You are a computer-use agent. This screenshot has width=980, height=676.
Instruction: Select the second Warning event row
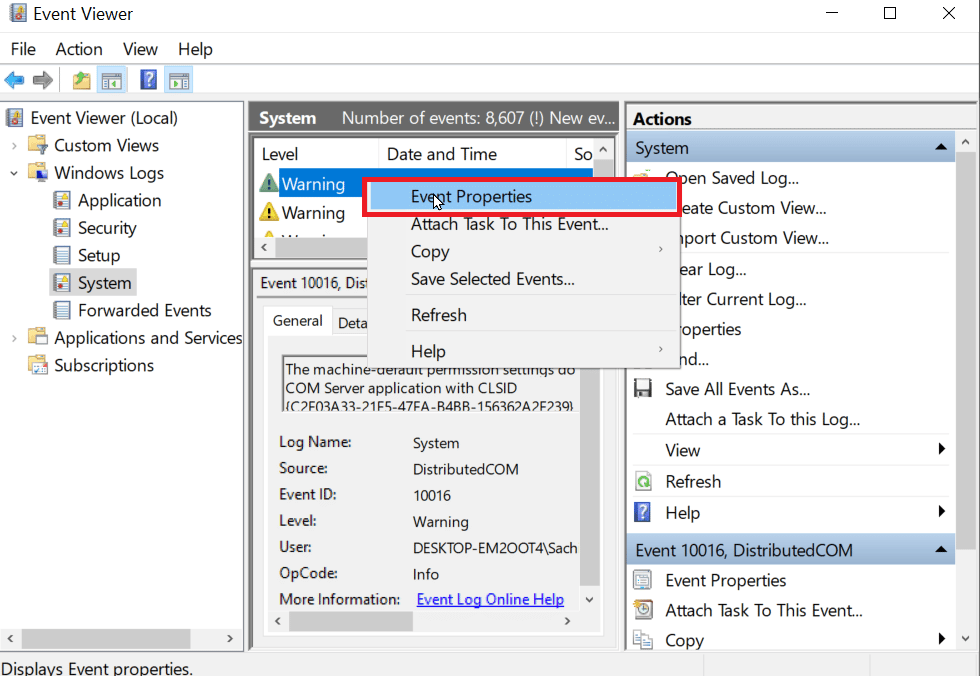pos(312,212)
